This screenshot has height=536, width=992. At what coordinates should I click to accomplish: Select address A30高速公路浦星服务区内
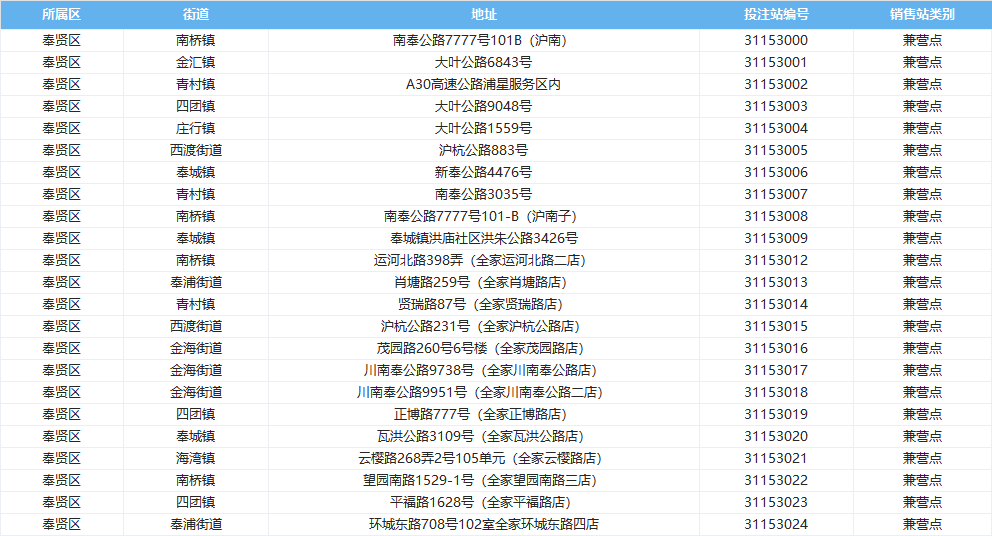483,84
